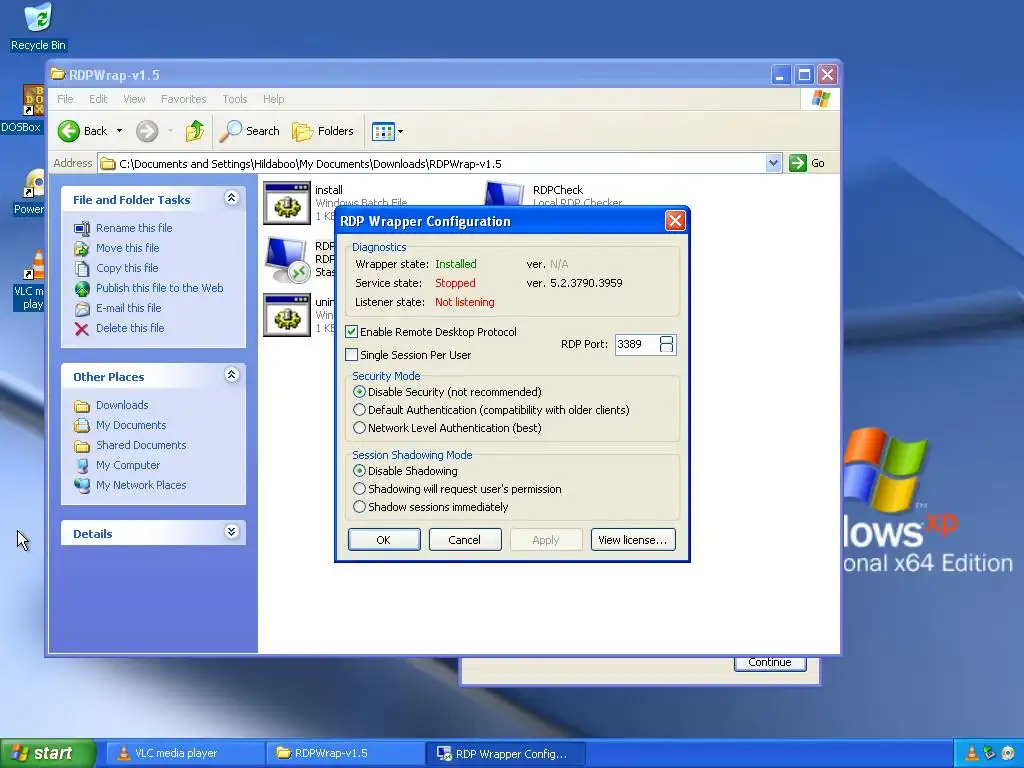1024x768 pixels.
Task: Switch to RDPWrap-v1.5 taskbar button
Action: click(345, 754)
